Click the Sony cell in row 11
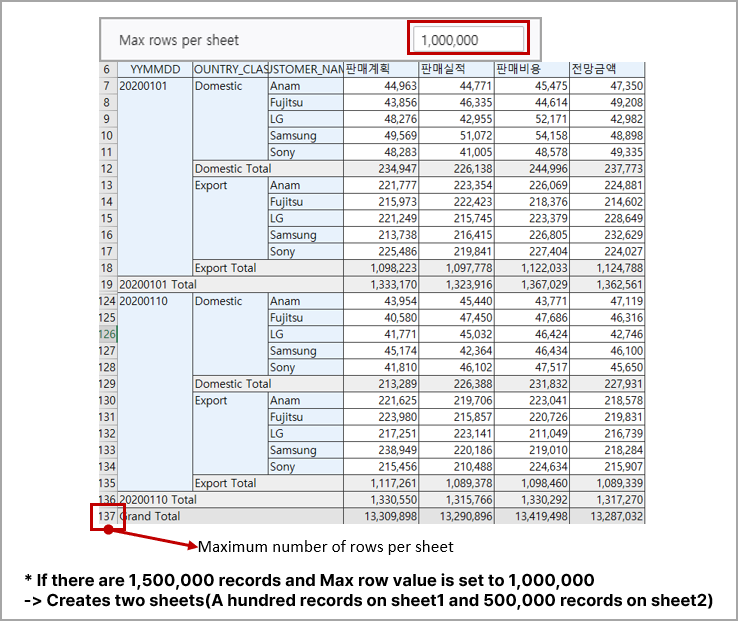The image size is (738, 621). point(305,152)
